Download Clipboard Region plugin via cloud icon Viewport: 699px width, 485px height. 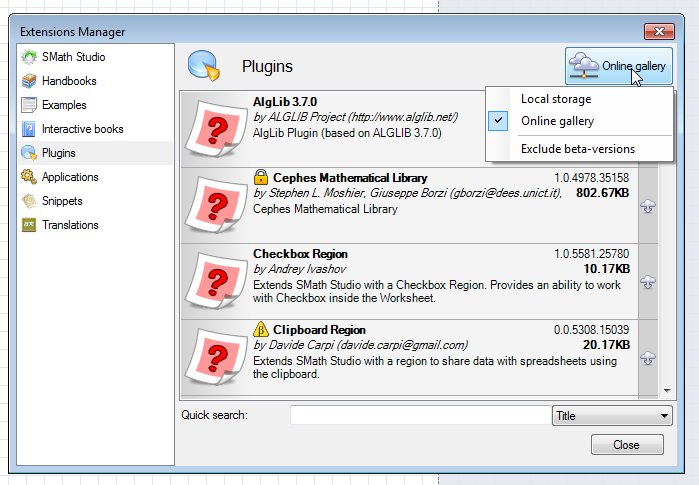tap(648, 358)
